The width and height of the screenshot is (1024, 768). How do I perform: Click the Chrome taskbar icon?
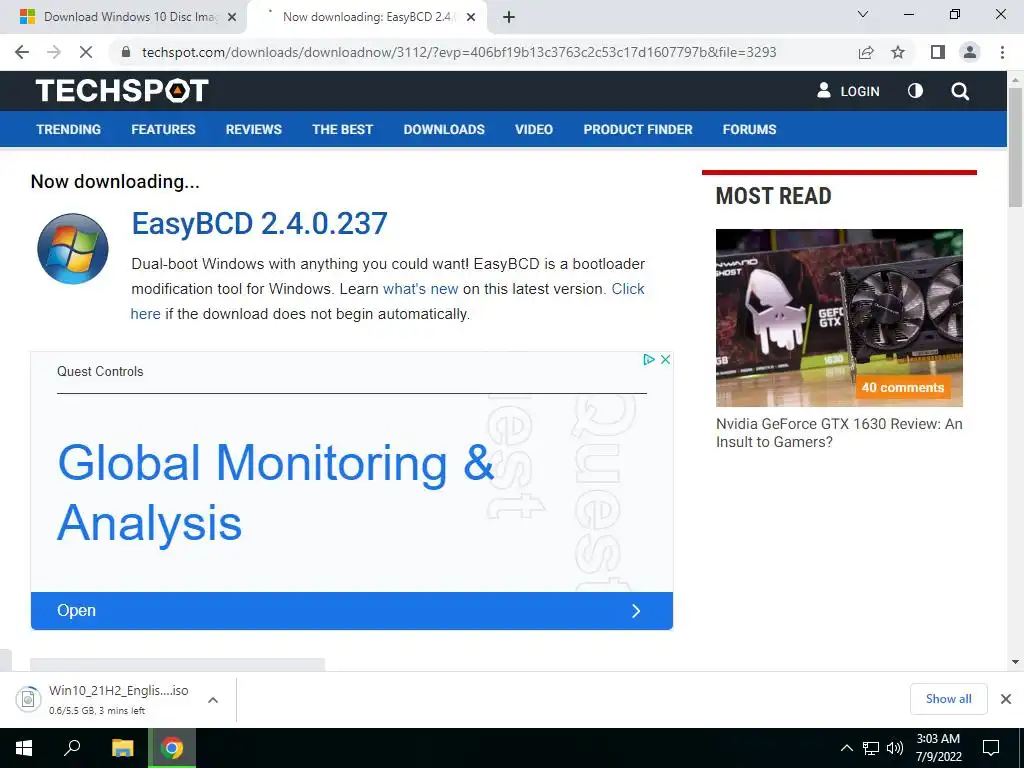172,748
